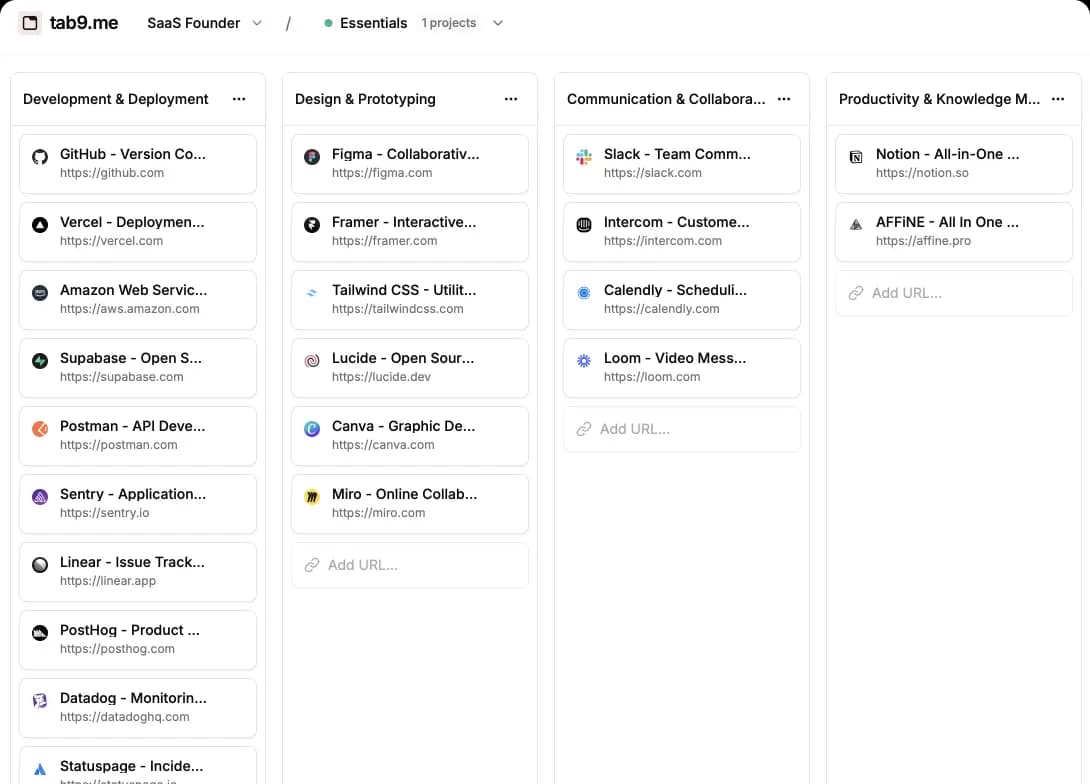The image size is (1090, 784).
Task: Expand the Essentials projects dropdown chevron
Action: point(498,23)
